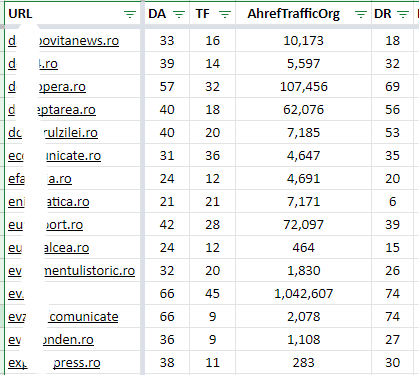Select the AhrefTrafficOrg header cell
Screen dimensions: 419x375
pyautogui.click(x=303, y=14)
